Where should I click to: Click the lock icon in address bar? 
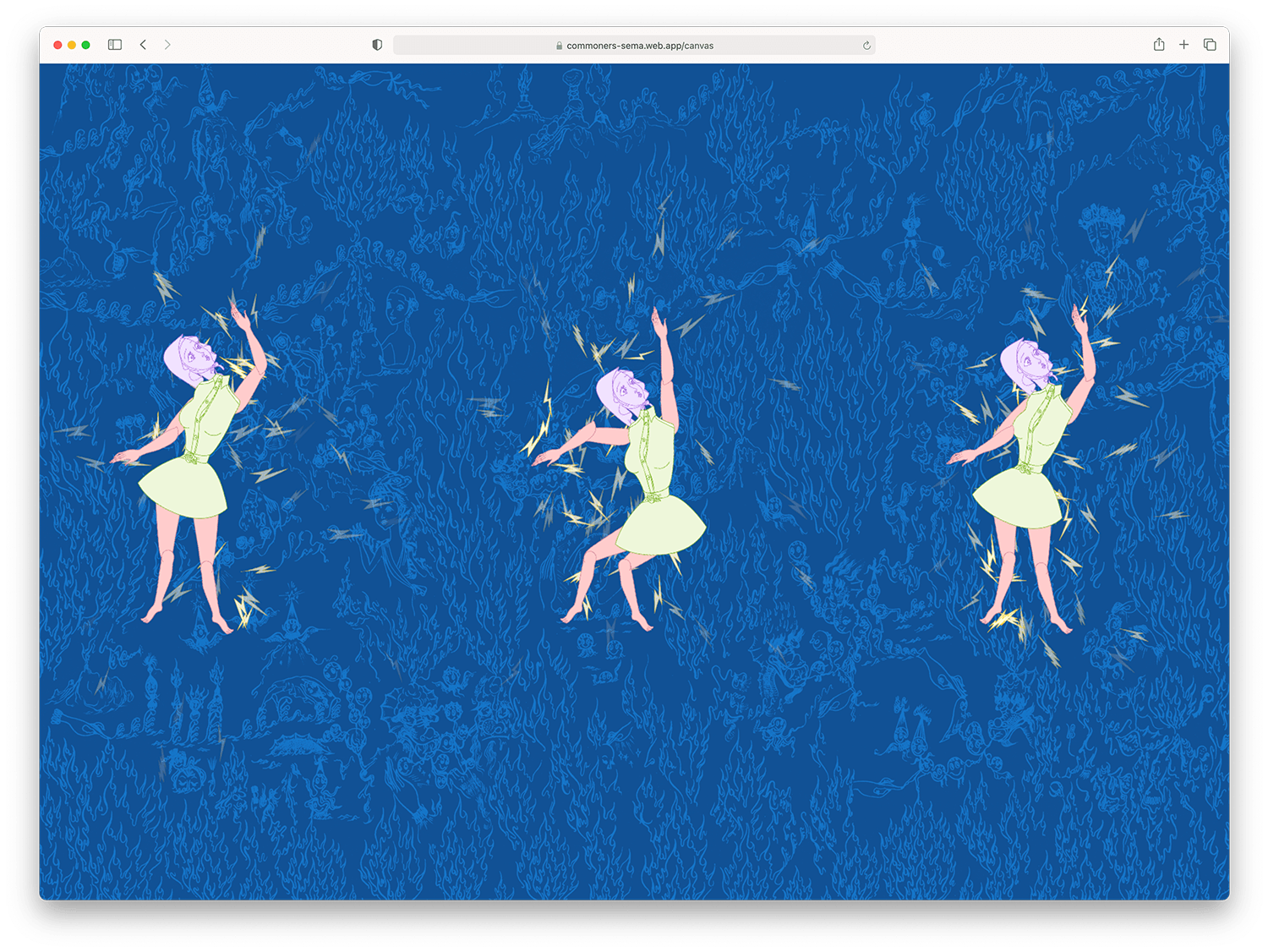[x=559, y=46]
